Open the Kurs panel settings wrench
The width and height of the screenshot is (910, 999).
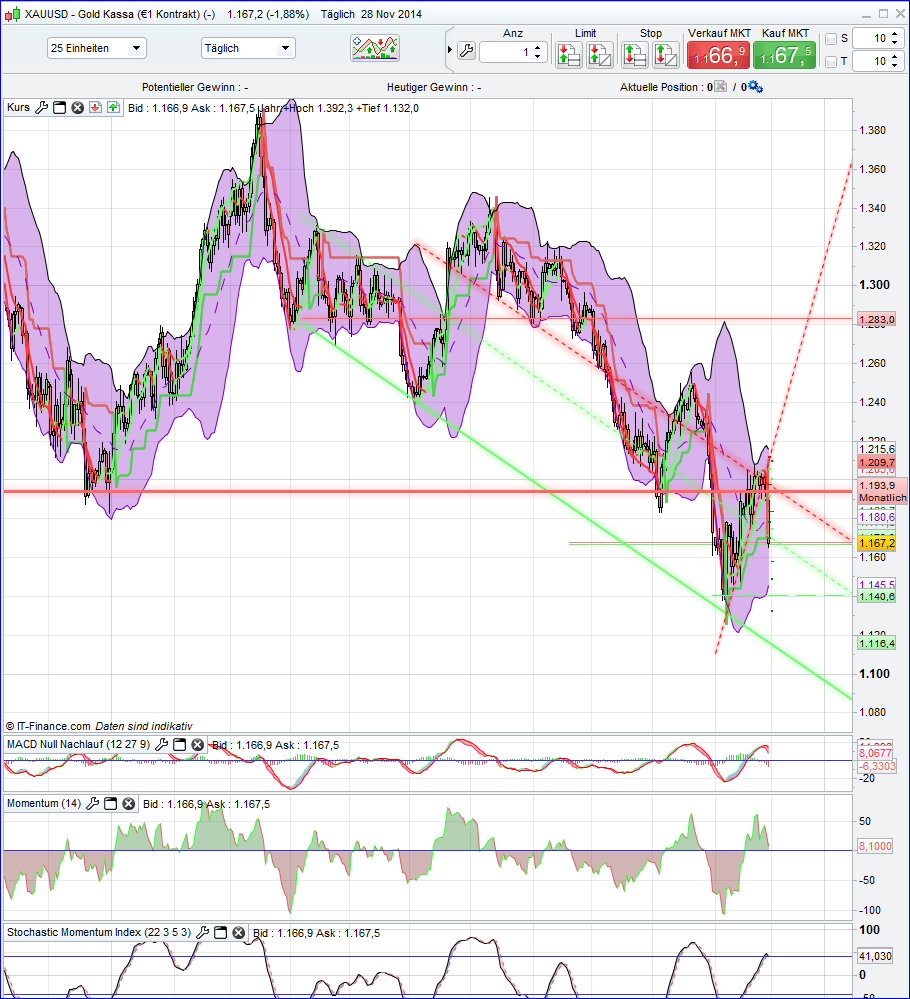[42, 106]
